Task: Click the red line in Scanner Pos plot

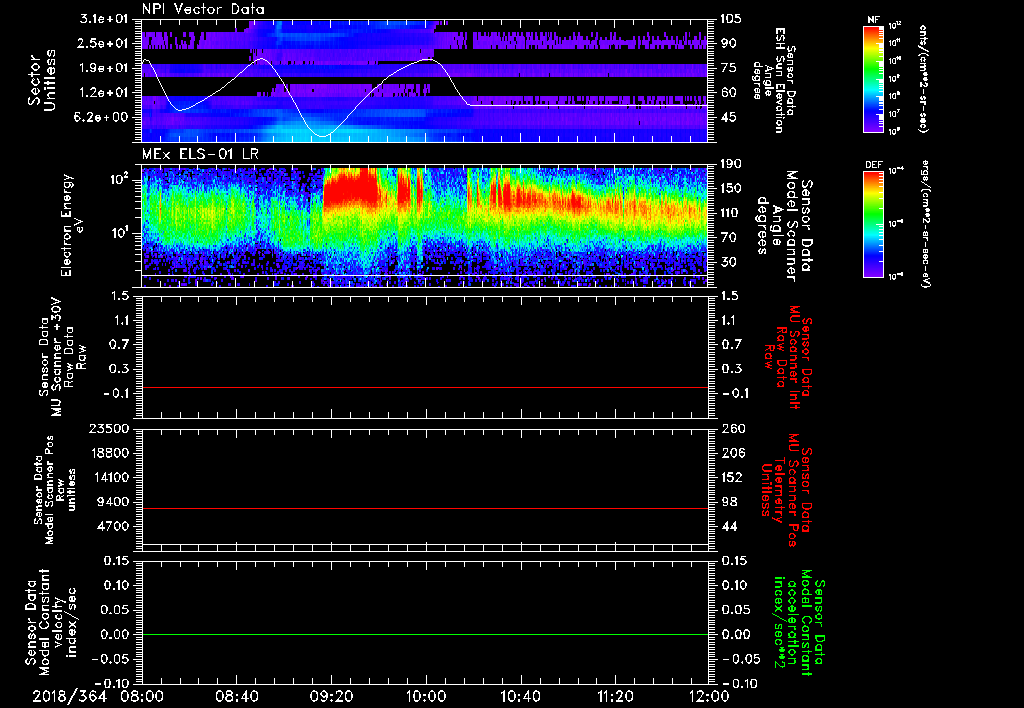Action: (x=425, y=508)
